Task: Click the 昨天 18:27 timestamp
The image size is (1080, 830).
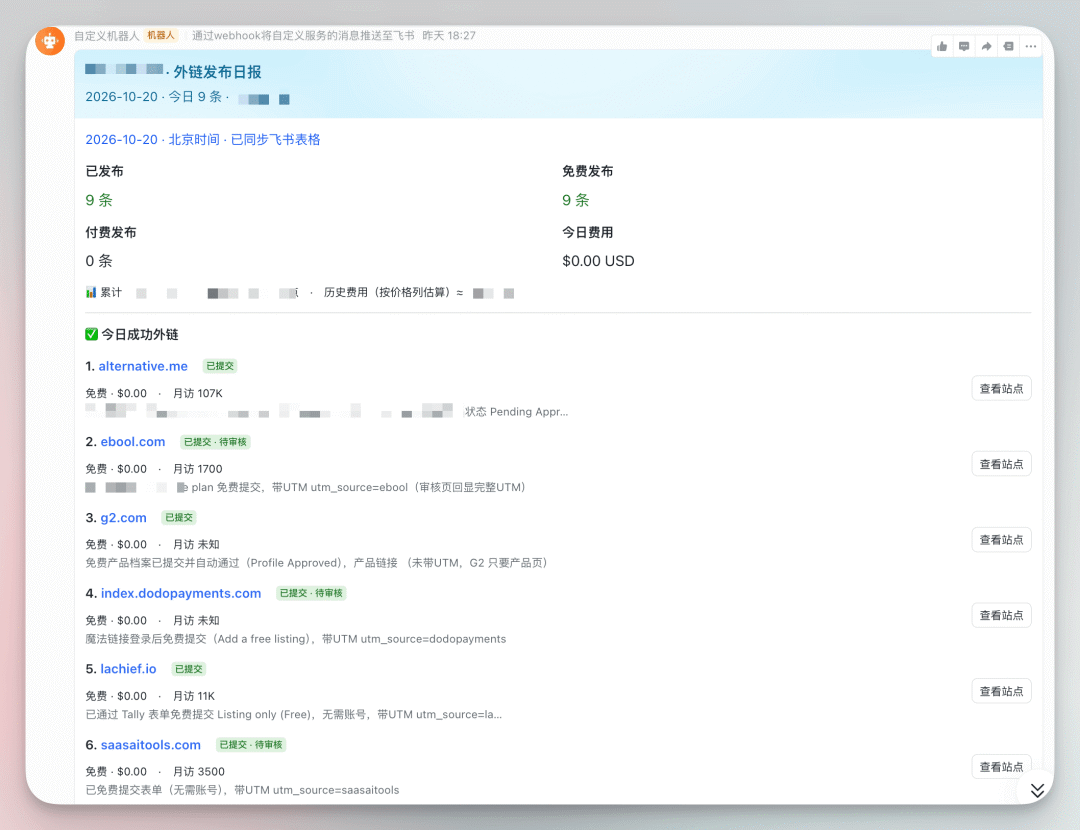Action: click(x=449, y=36)
